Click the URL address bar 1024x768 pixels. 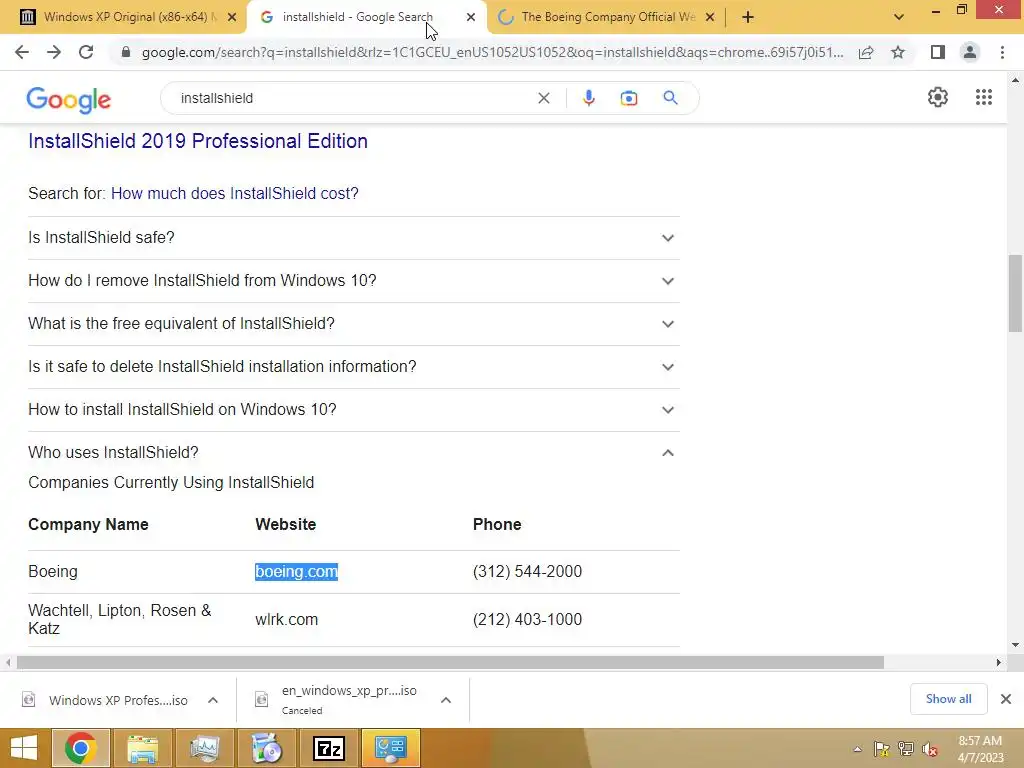click(491, 52)
